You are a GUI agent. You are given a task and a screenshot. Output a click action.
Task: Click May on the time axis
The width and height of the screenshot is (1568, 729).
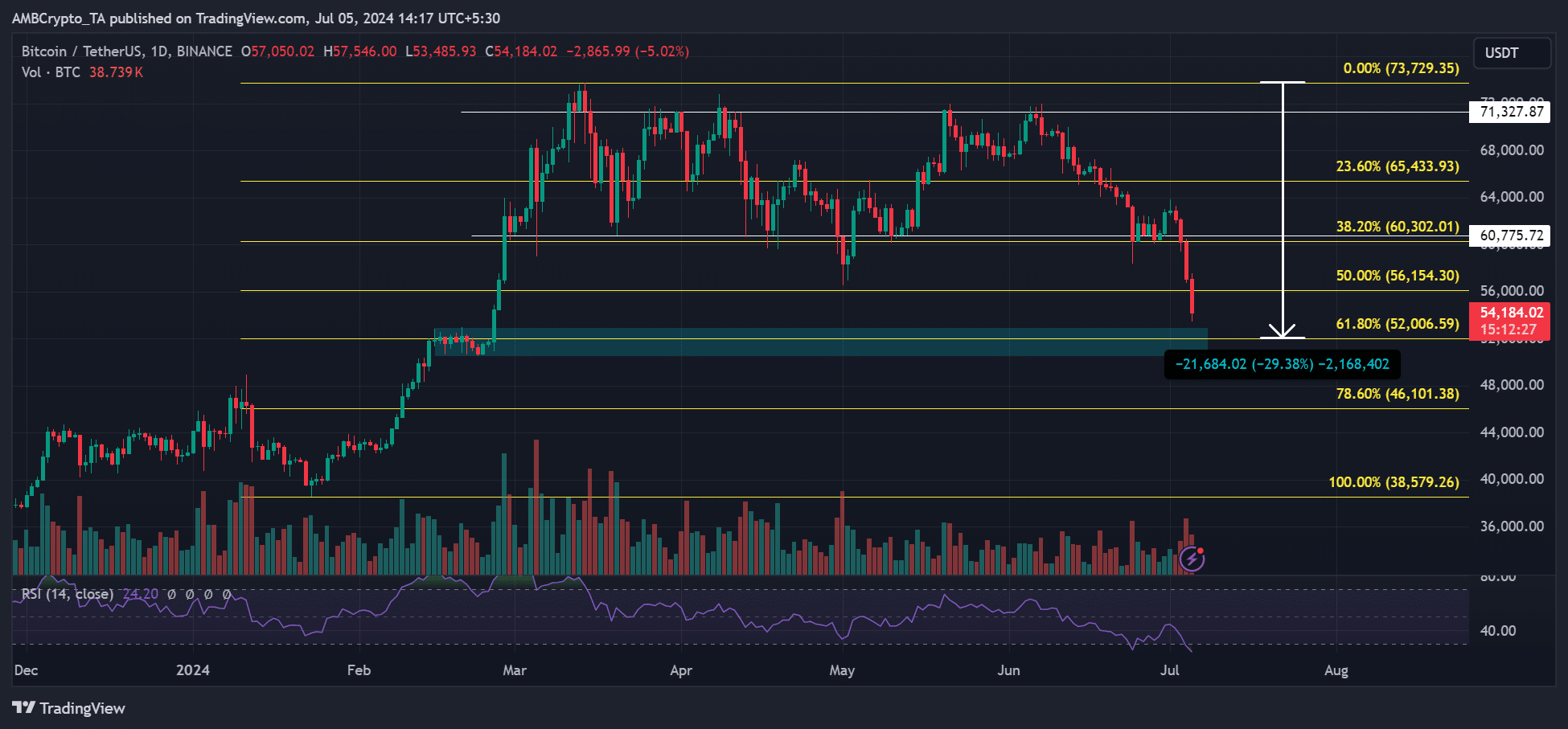pos(842,670)
